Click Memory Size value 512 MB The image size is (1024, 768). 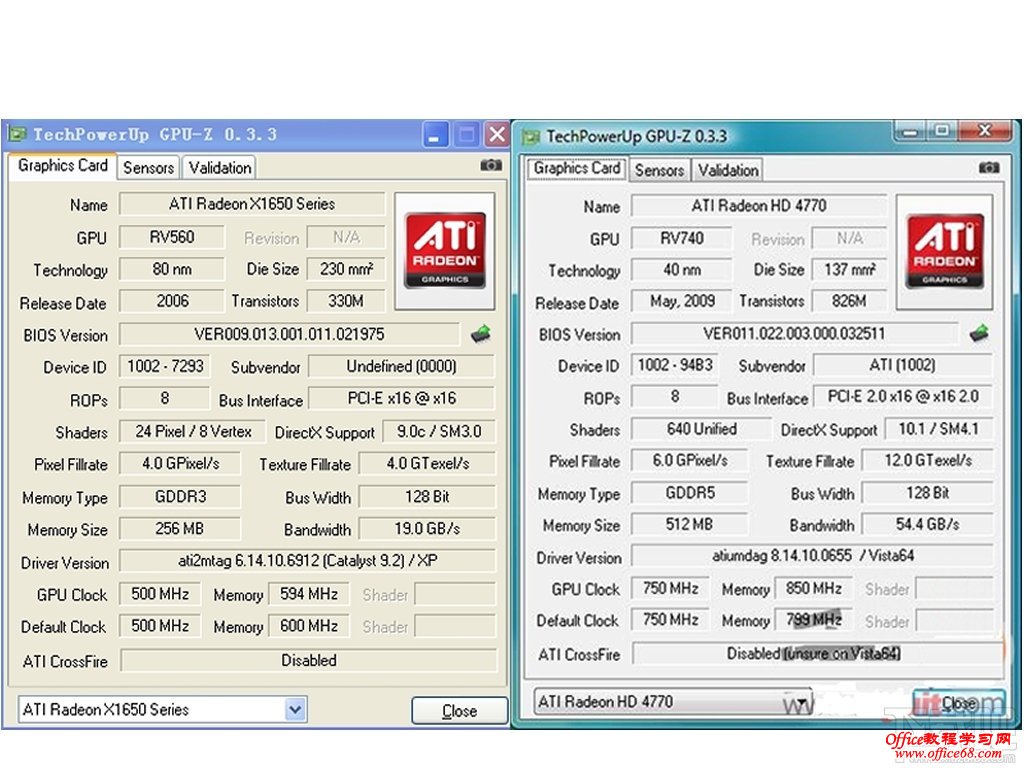pyautogui.click(x=690, y=524)
